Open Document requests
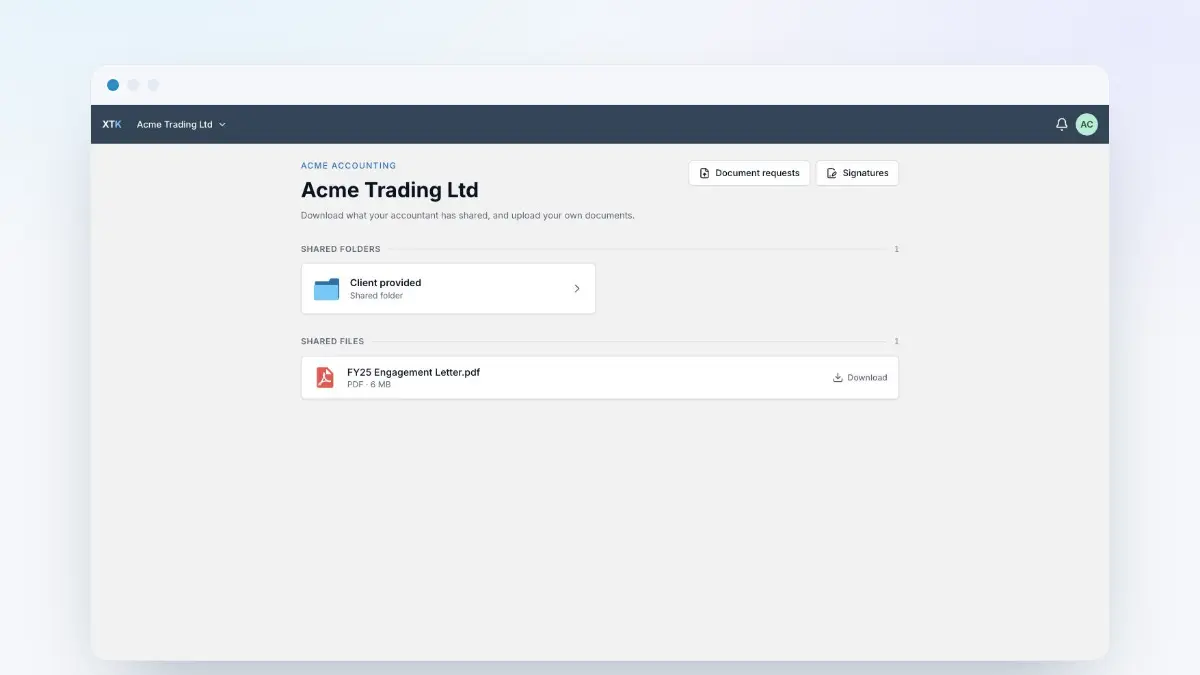1200x675 pixels. (x=749, y=173)
